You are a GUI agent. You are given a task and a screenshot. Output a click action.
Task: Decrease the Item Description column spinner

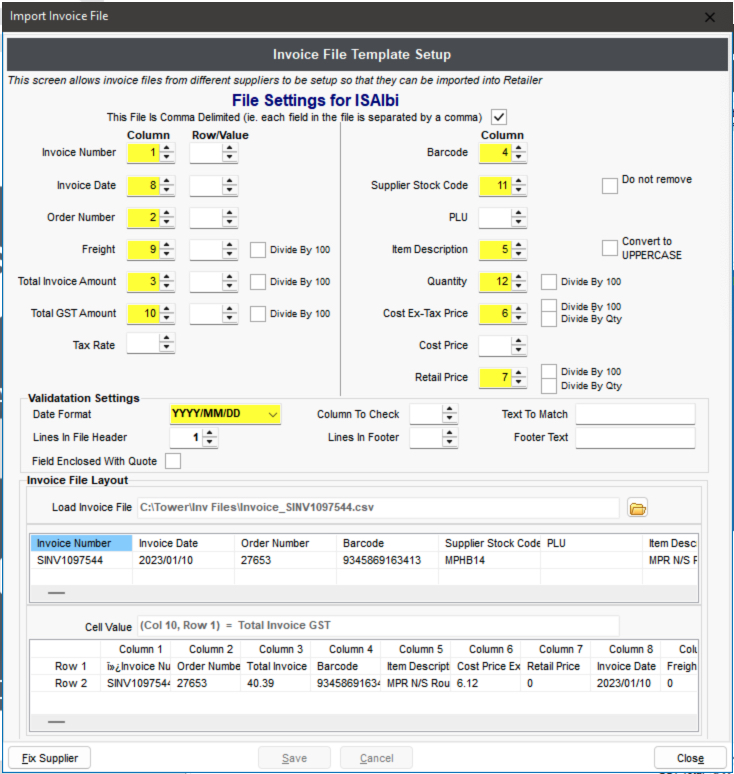click(x=519, y=255)
